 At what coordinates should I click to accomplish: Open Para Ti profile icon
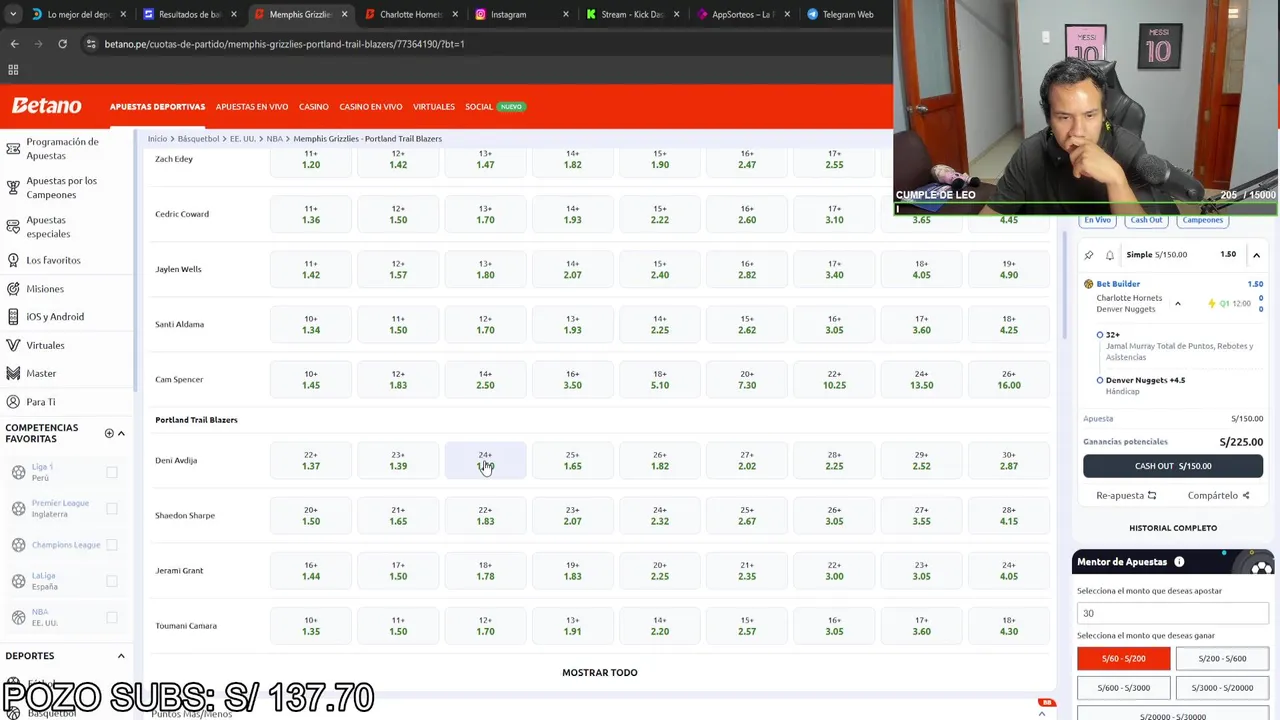(13, 402)
